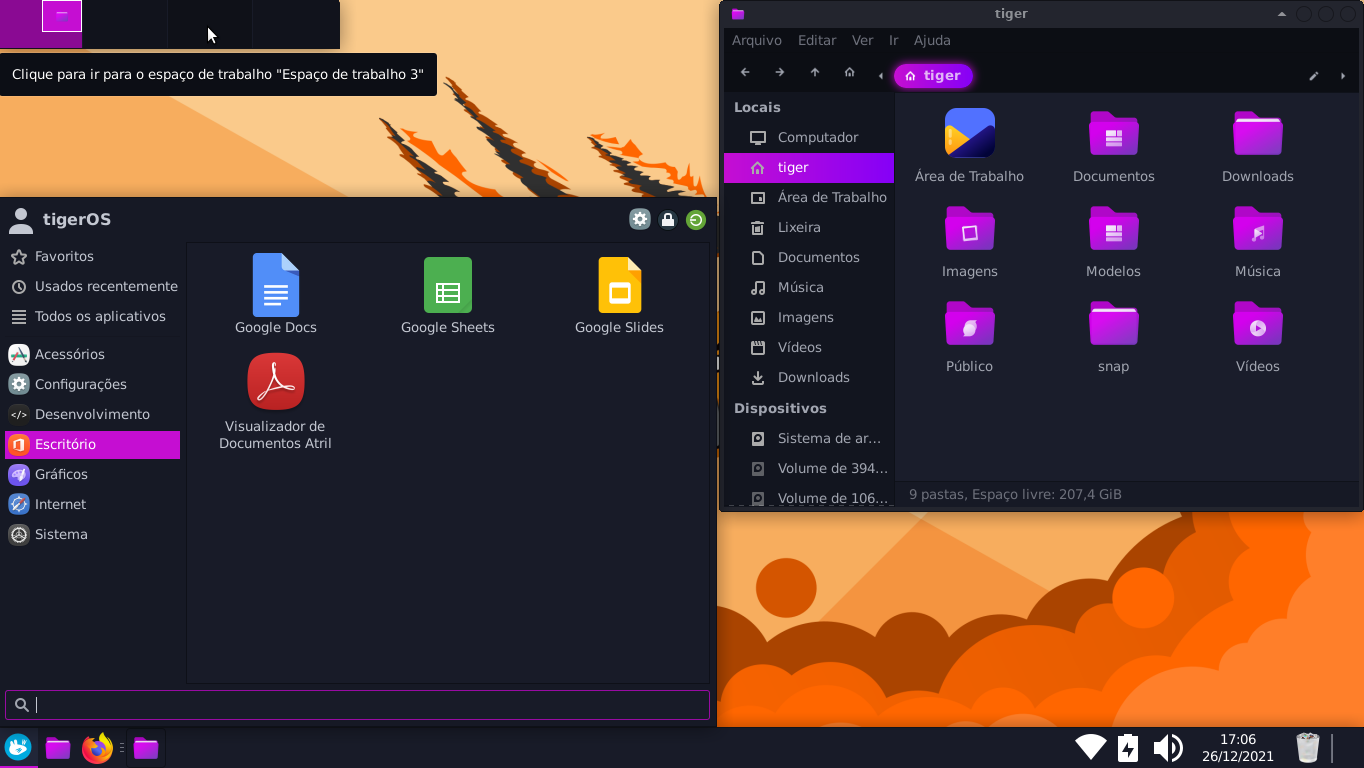The width and height of the screenshot is (1364, 768).
Task: Show Favoritos in the application menu
Action: (93, 256)
